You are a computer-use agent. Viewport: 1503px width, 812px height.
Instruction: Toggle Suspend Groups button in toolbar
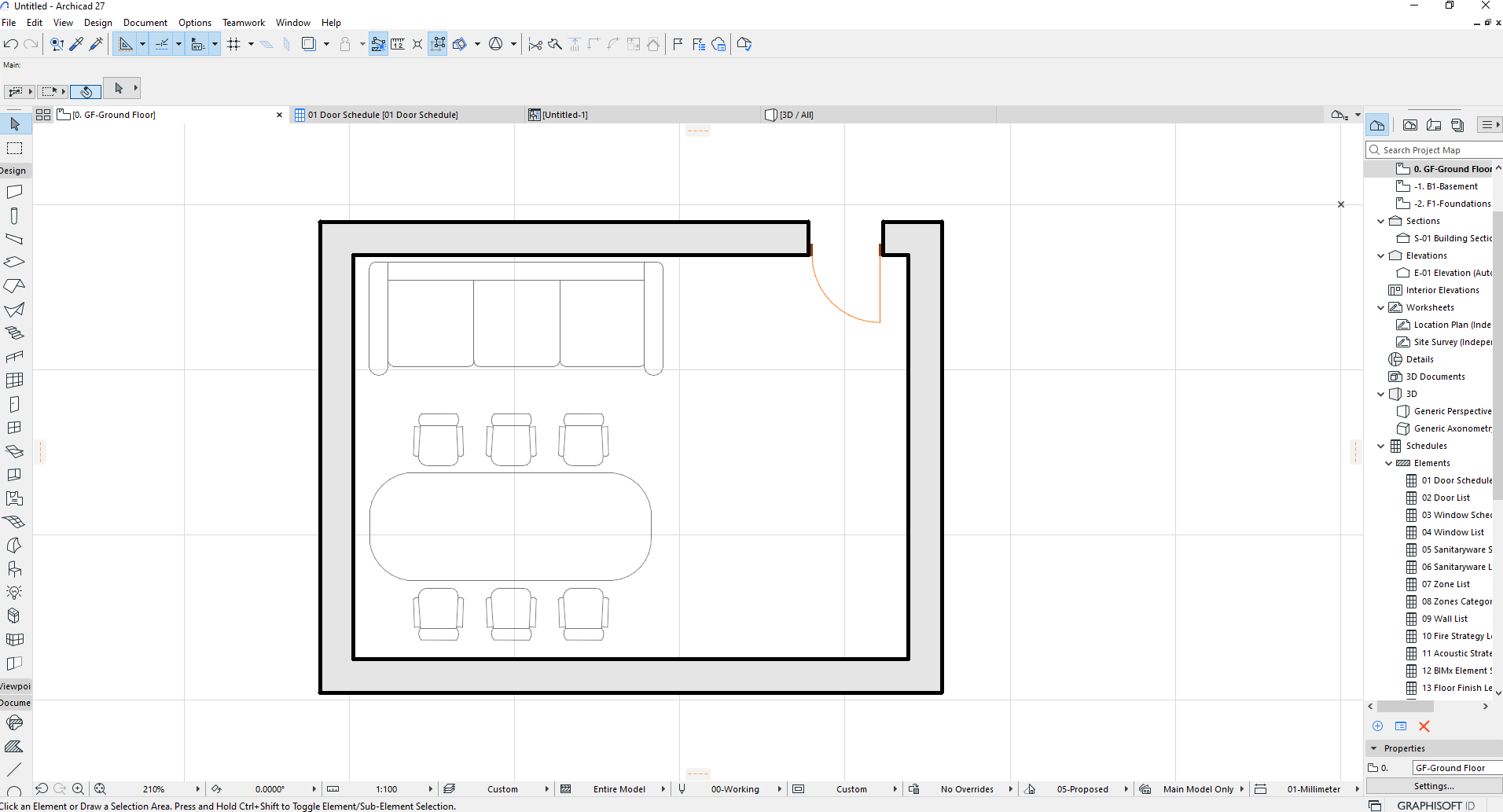pos(438,44)
